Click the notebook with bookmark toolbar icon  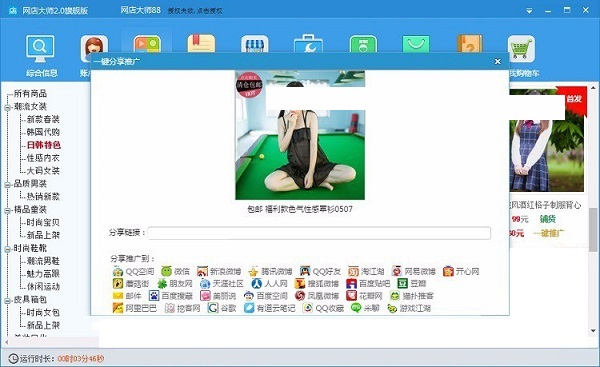201,44
